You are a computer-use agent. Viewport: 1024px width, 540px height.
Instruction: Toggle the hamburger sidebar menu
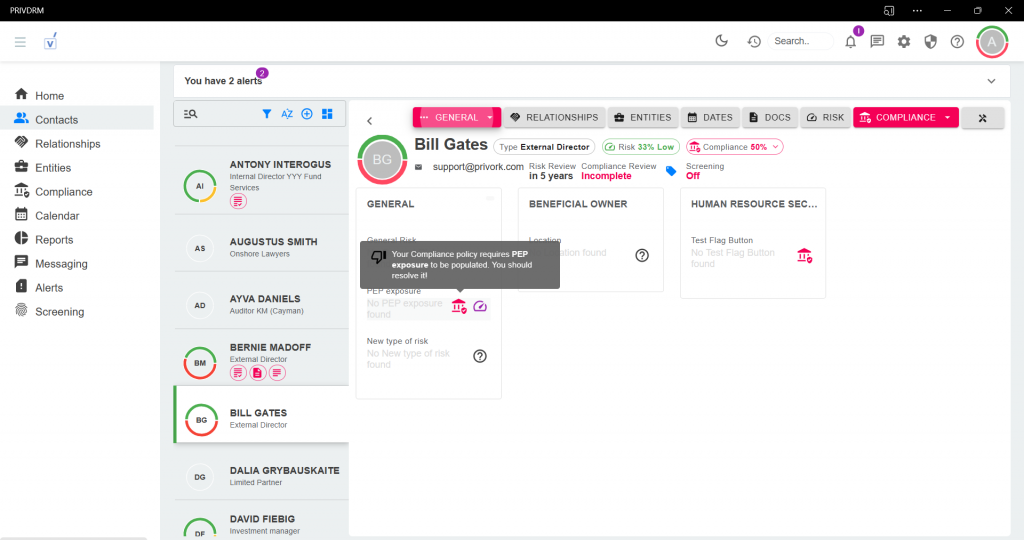(x=20, y=42)
